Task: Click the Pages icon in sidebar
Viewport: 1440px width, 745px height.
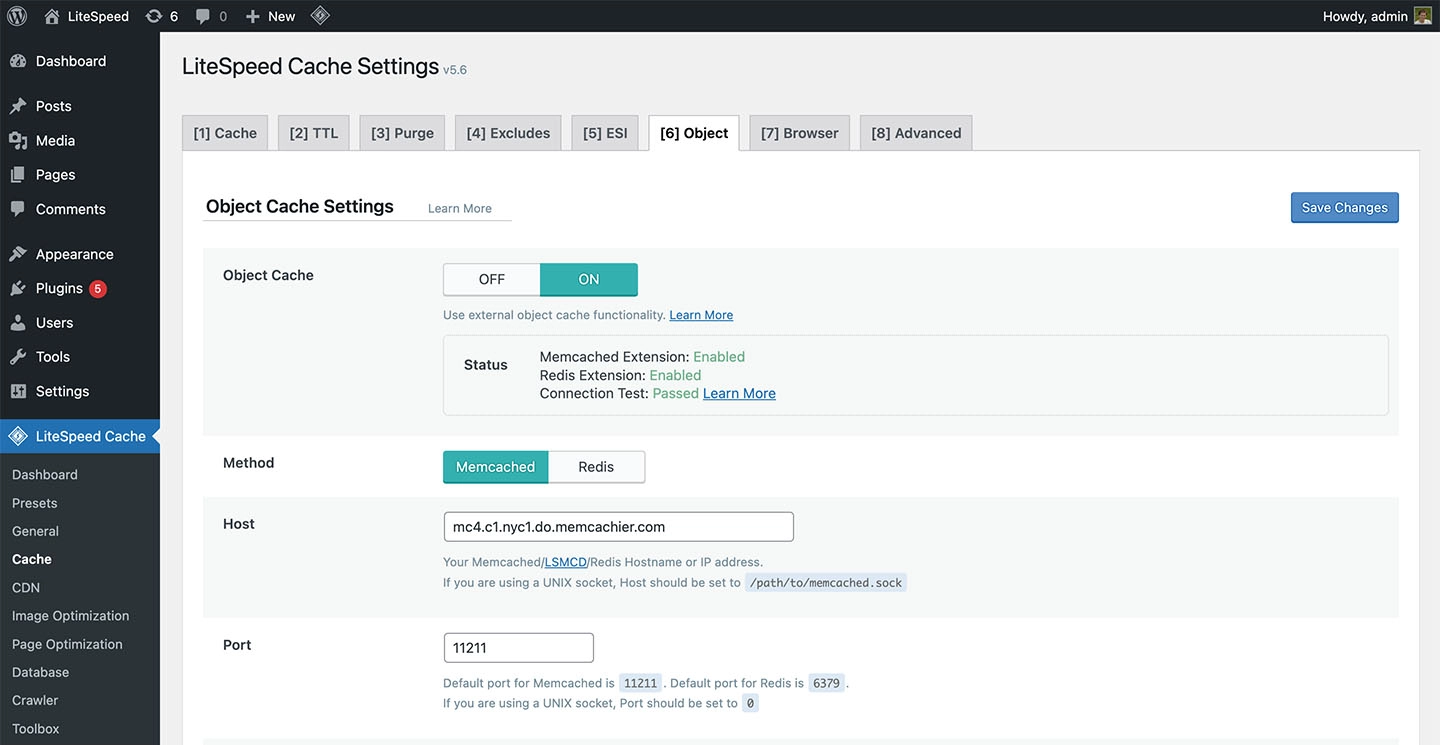Action: (18, 174)
